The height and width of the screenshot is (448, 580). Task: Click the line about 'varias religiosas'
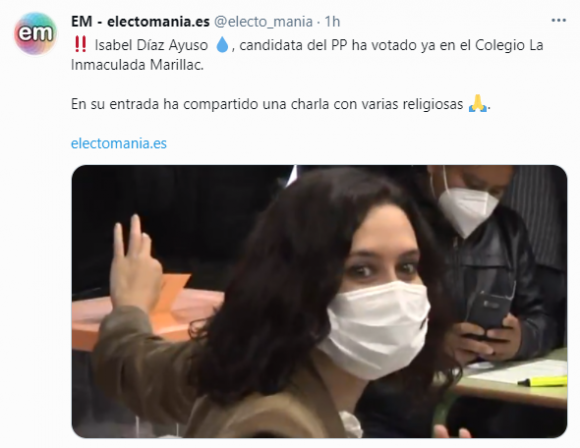pyautogui.click(x=281, y=104)
